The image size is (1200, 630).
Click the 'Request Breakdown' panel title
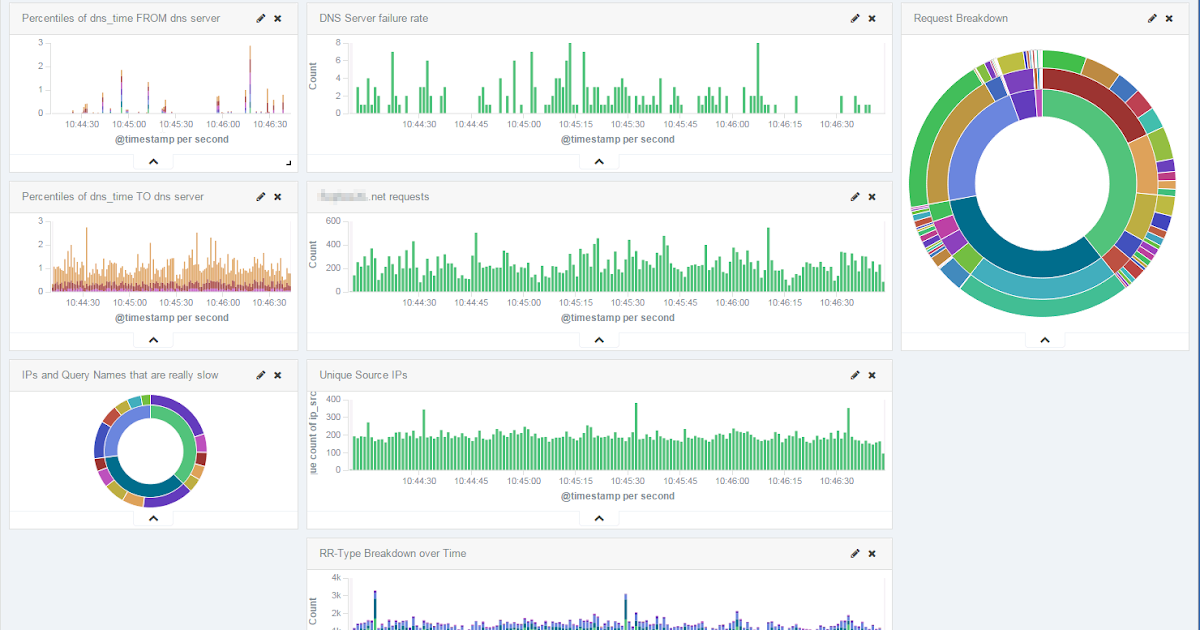pos(961,18)
